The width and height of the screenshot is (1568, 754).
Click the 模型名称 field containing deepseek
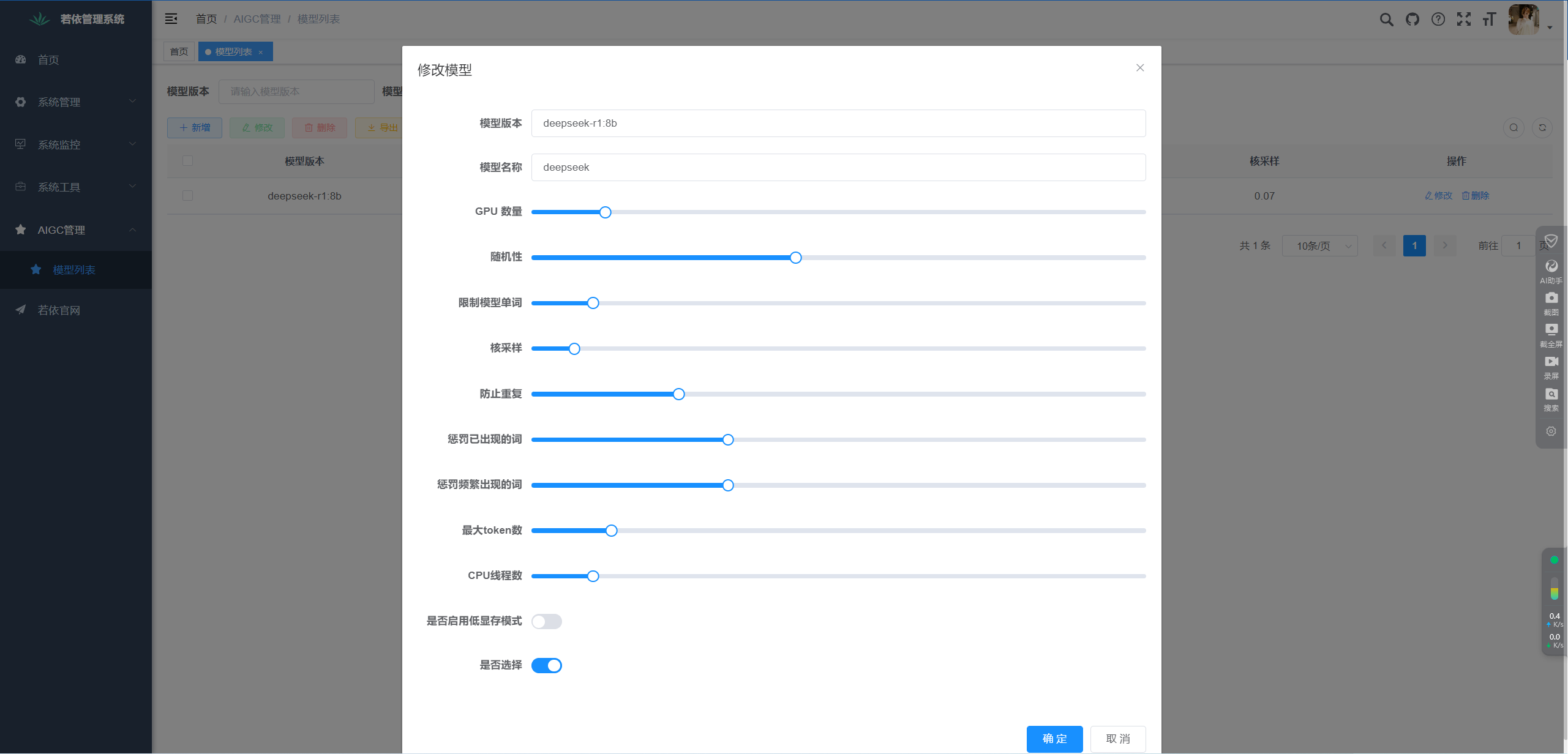pos(838,167)
